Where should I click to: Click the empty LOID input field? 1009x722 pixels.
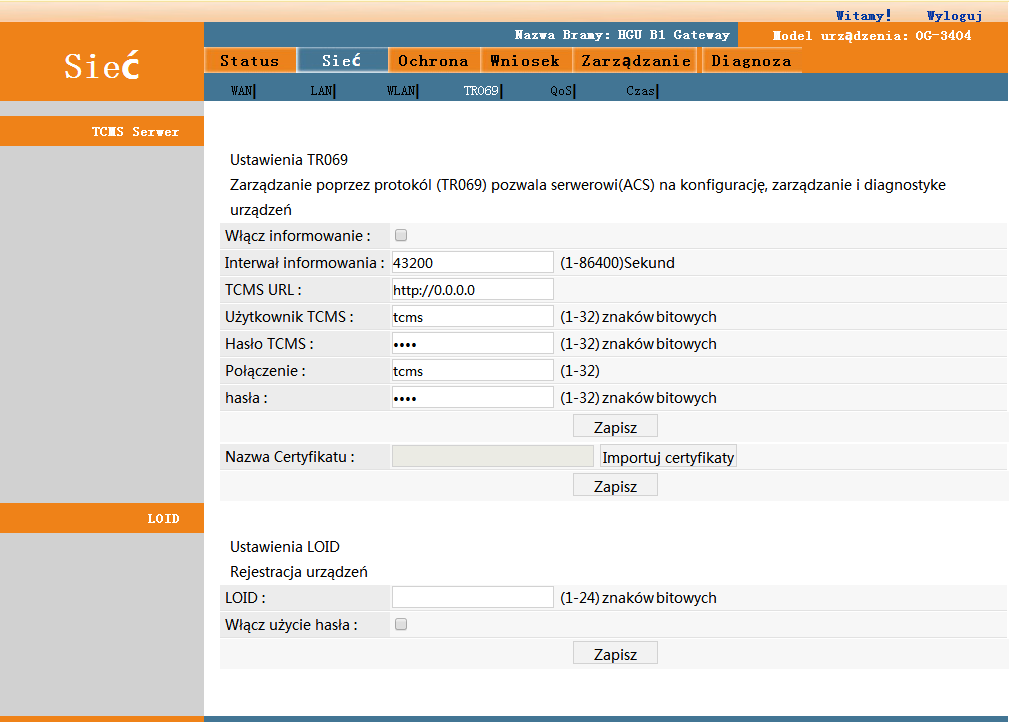[x=472, y=598]
